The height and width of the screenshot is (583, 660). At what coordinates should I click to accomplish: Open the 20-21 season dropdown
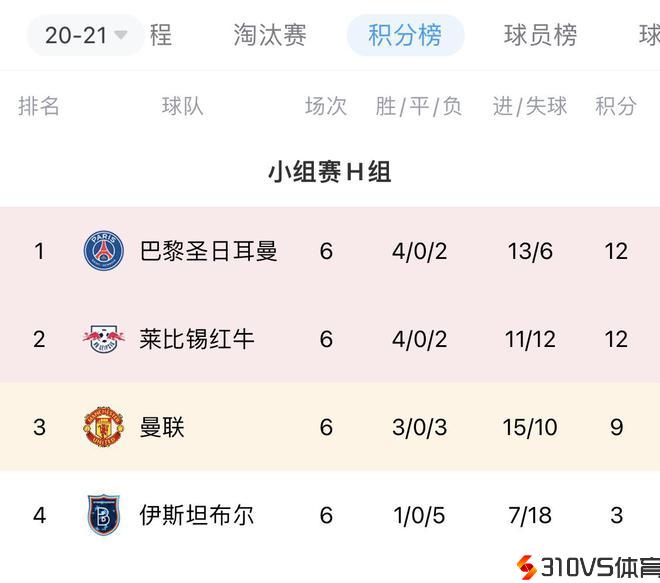click(x=85, y=35)
